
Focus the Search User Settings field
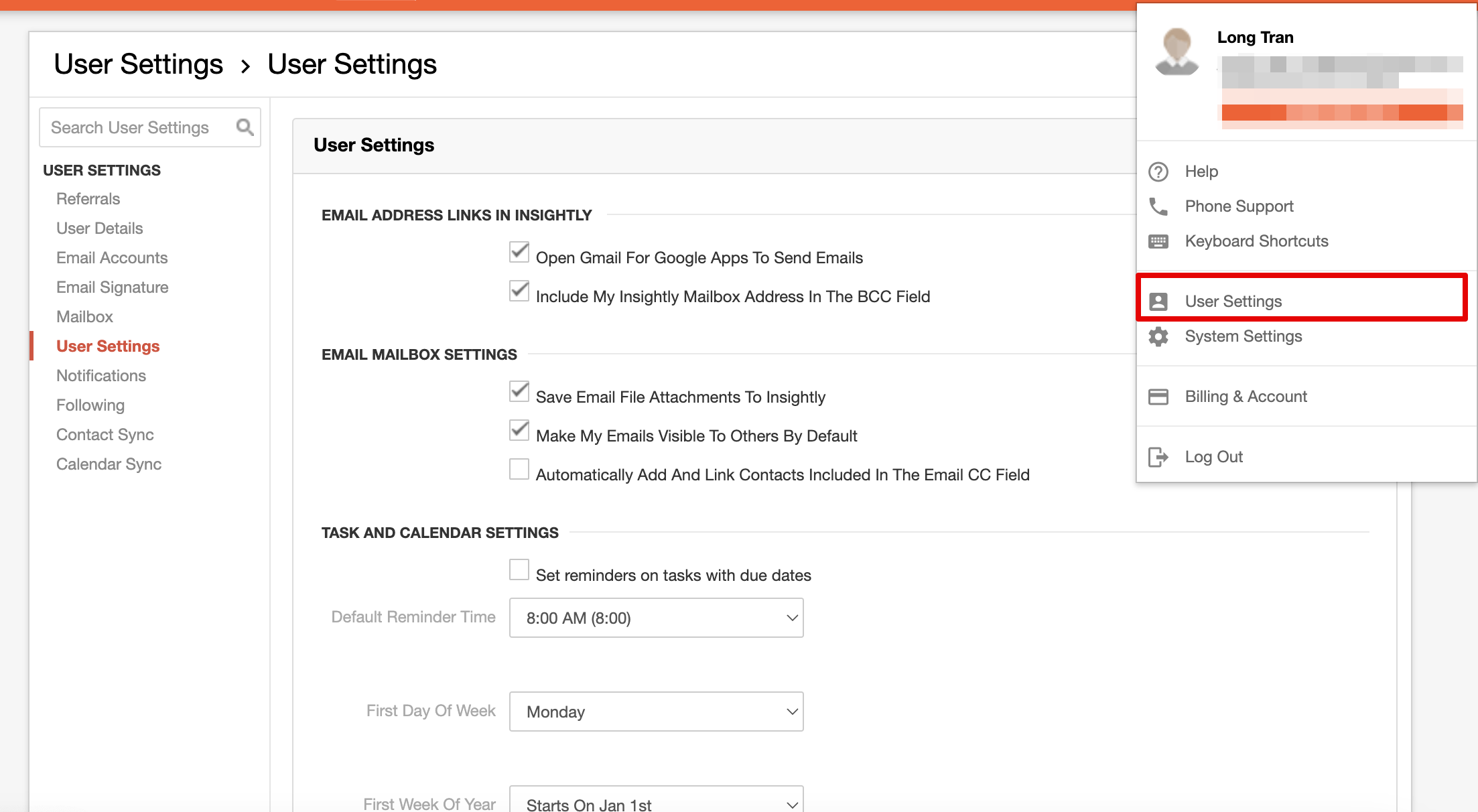137,127
